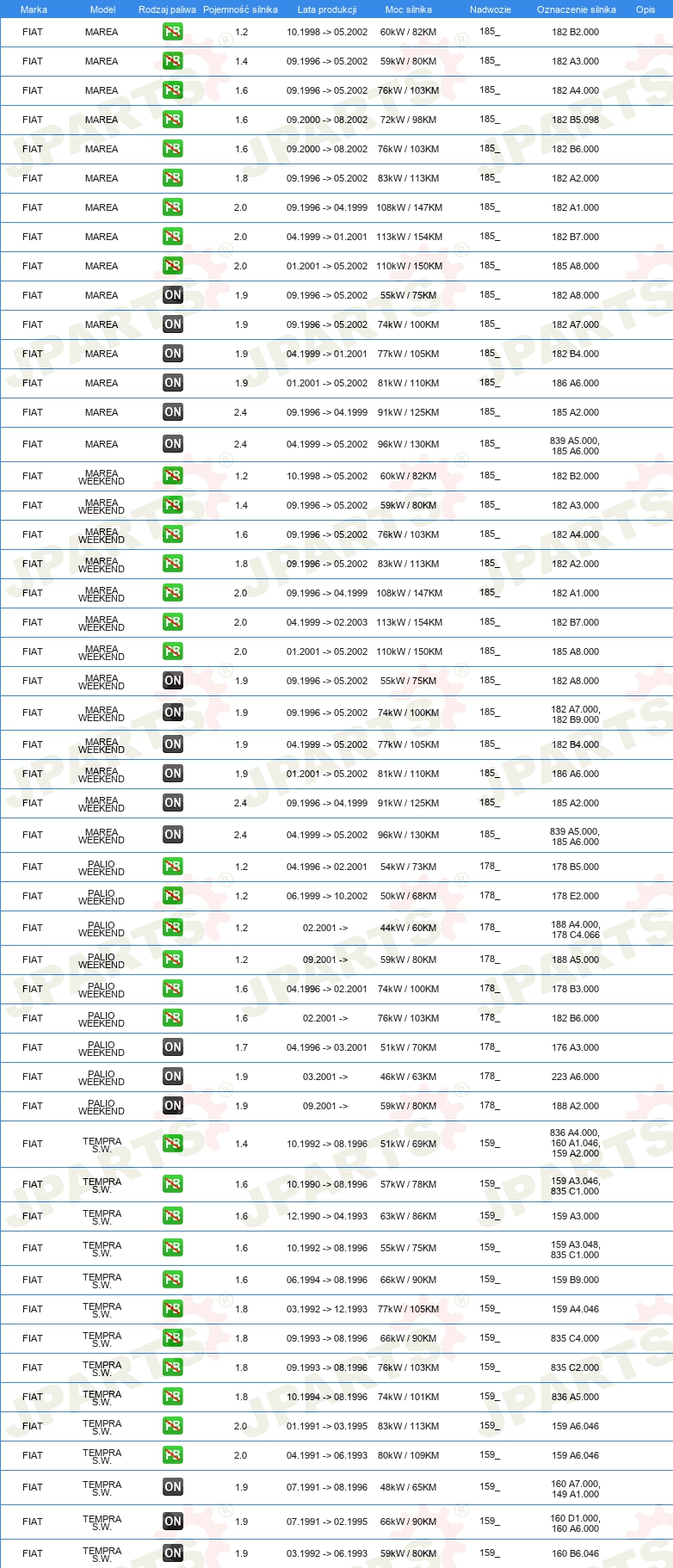
Task: Click the Rodzaj paliwa column header
Action: 167,9
